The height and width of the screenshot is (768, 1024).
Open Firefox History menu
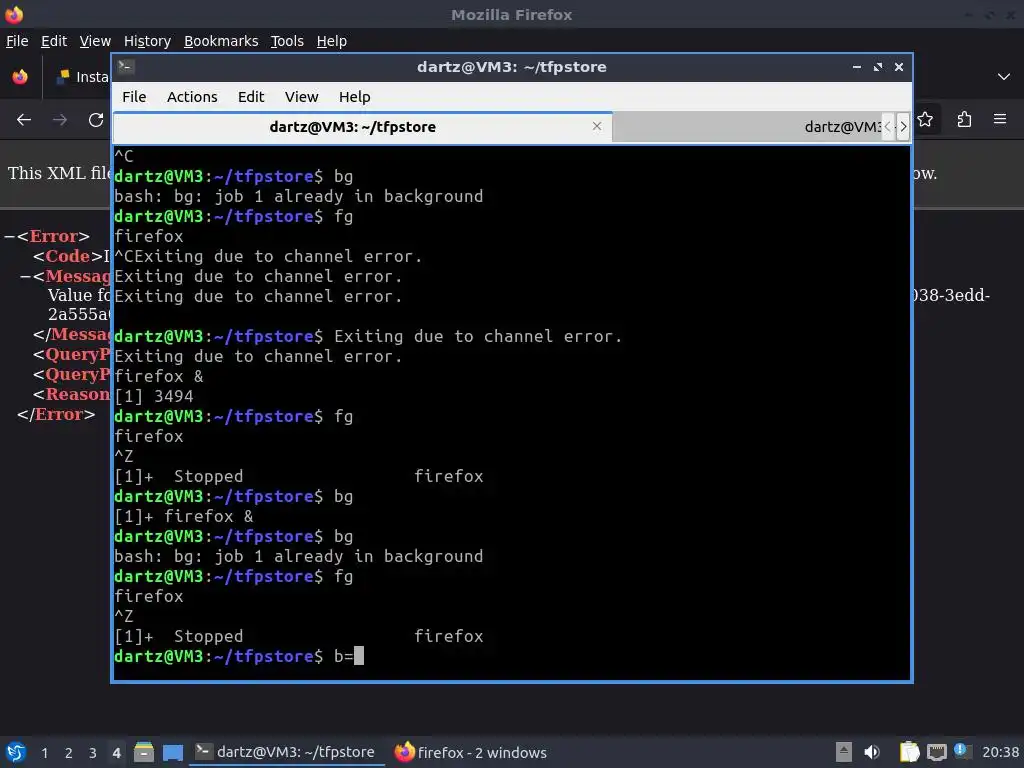147,41
